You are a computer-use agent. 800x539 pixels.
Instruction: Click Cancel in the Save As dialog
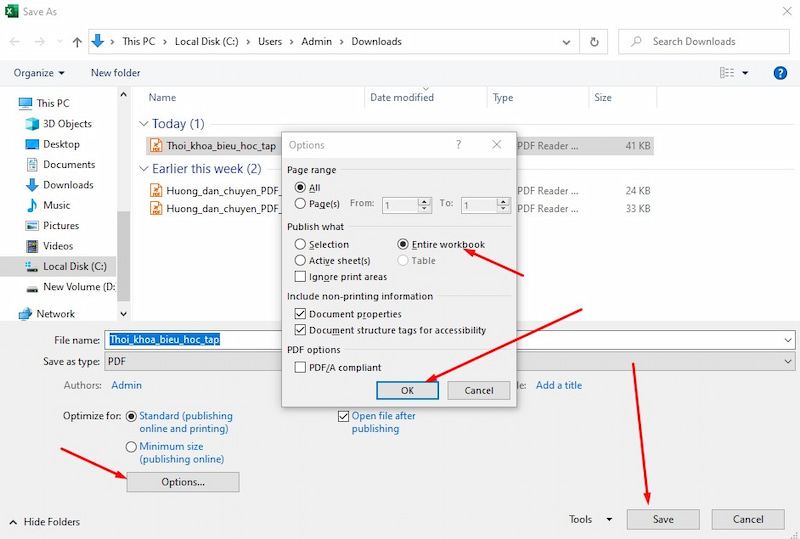[x=748, y=520]
